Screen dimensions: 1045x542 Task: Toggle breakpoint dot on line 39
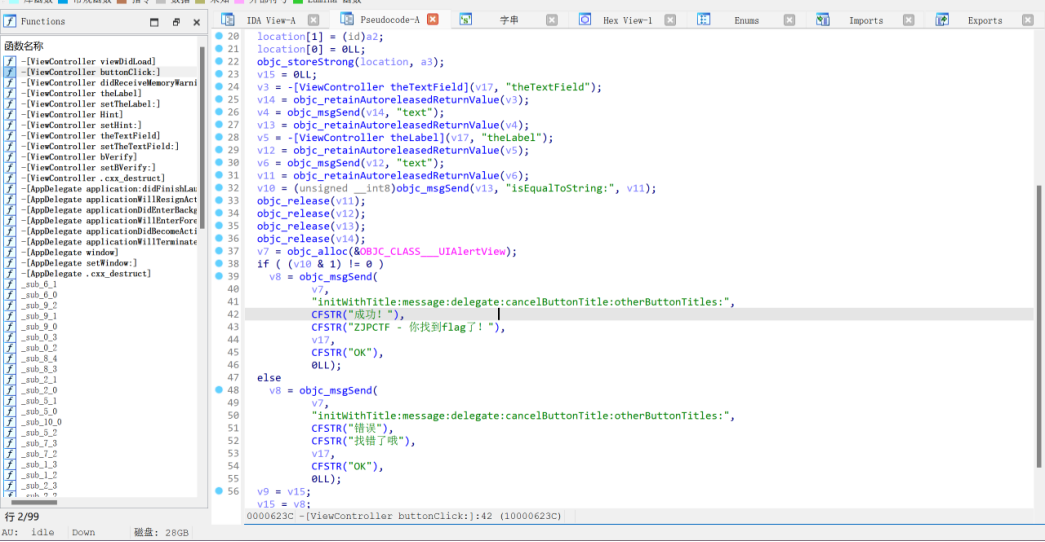tap(219, 276)
